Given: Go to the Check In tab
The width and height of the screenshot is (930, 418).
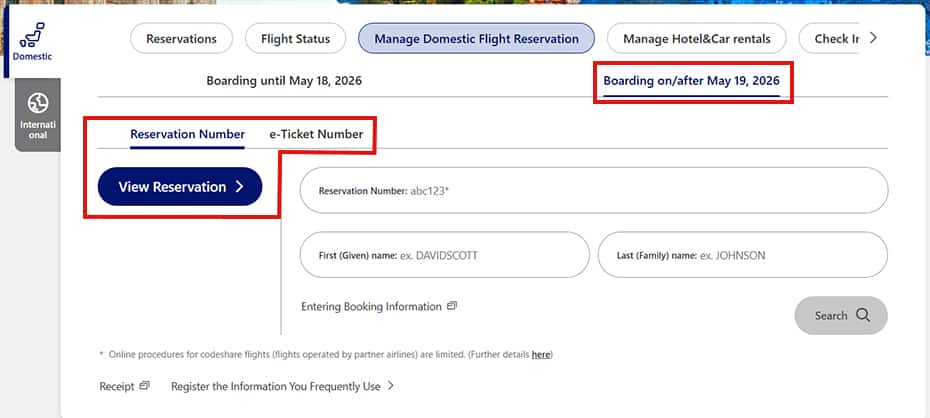Looking at the screenshot, I should [x=829, y=39].
